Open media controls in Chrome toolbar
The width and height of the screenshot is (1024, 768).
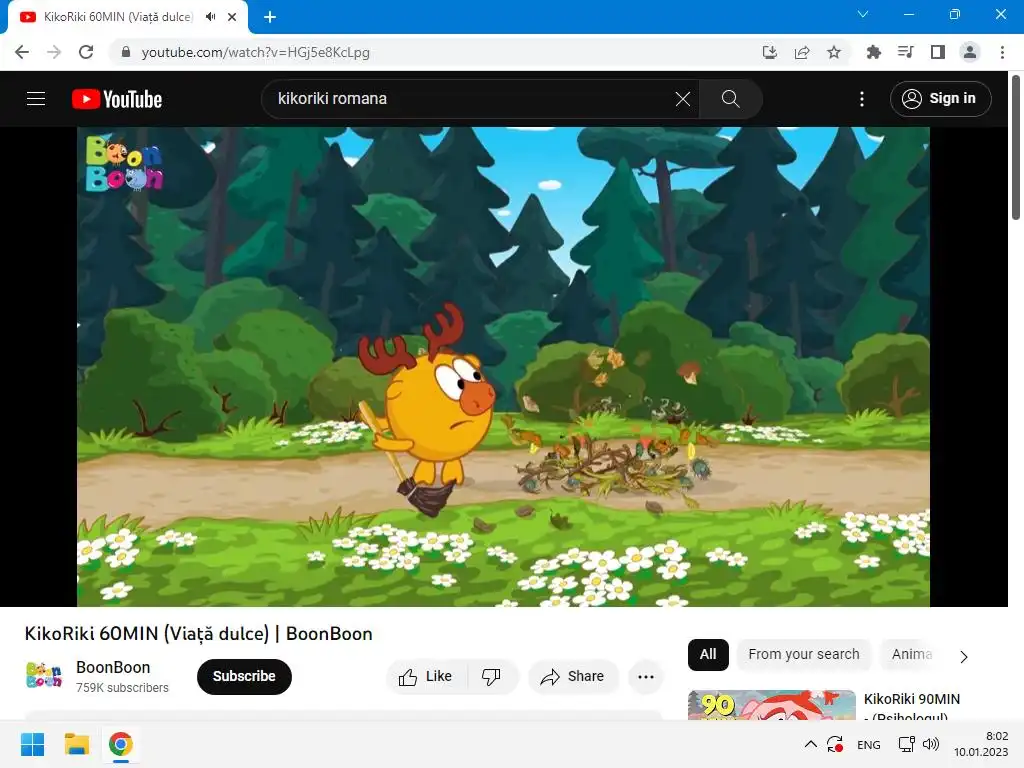[906, 52]
